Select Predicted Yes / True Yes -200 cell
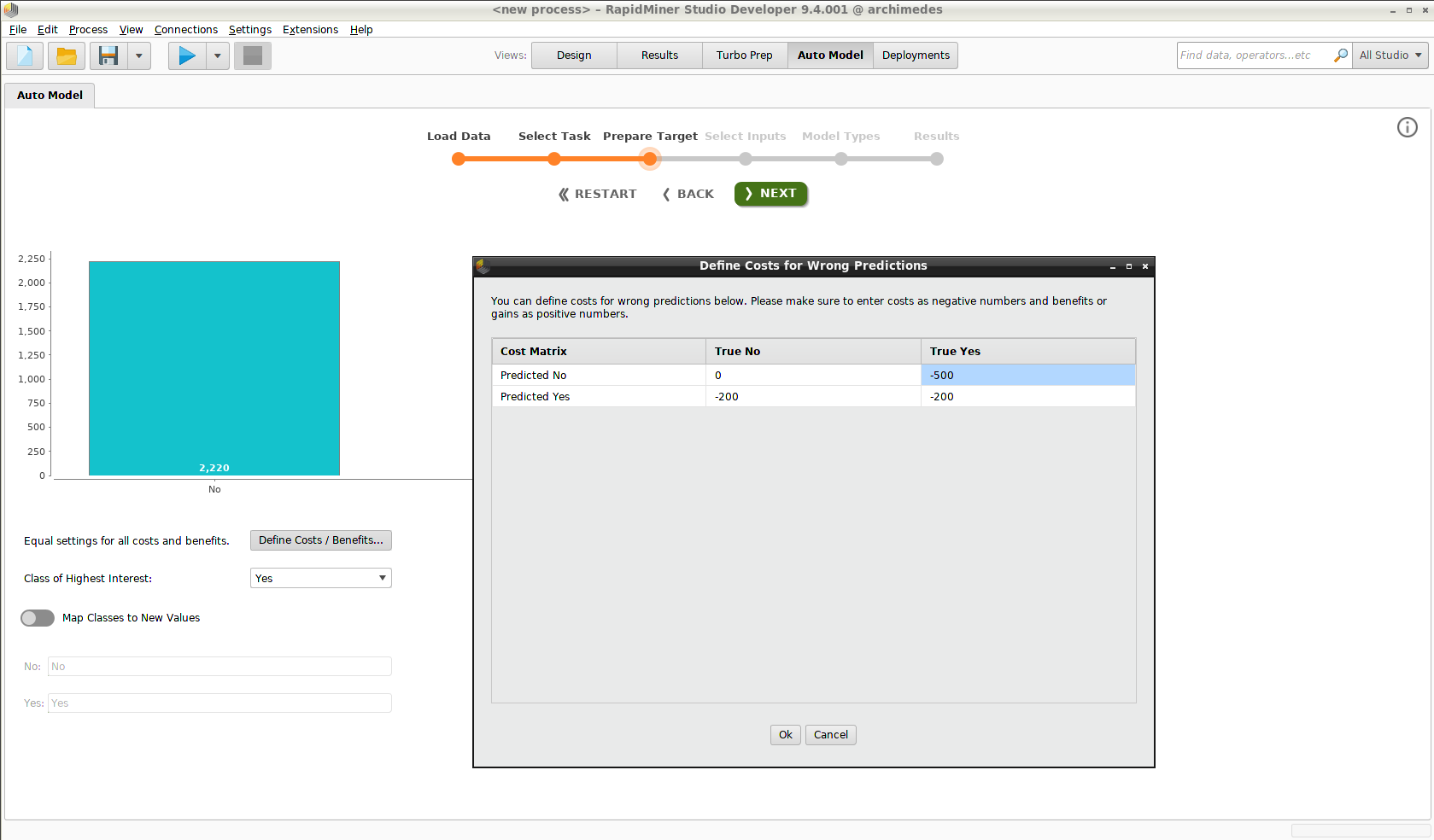The height and width of the screenshot is (840, 1434). click(1028, 397)
